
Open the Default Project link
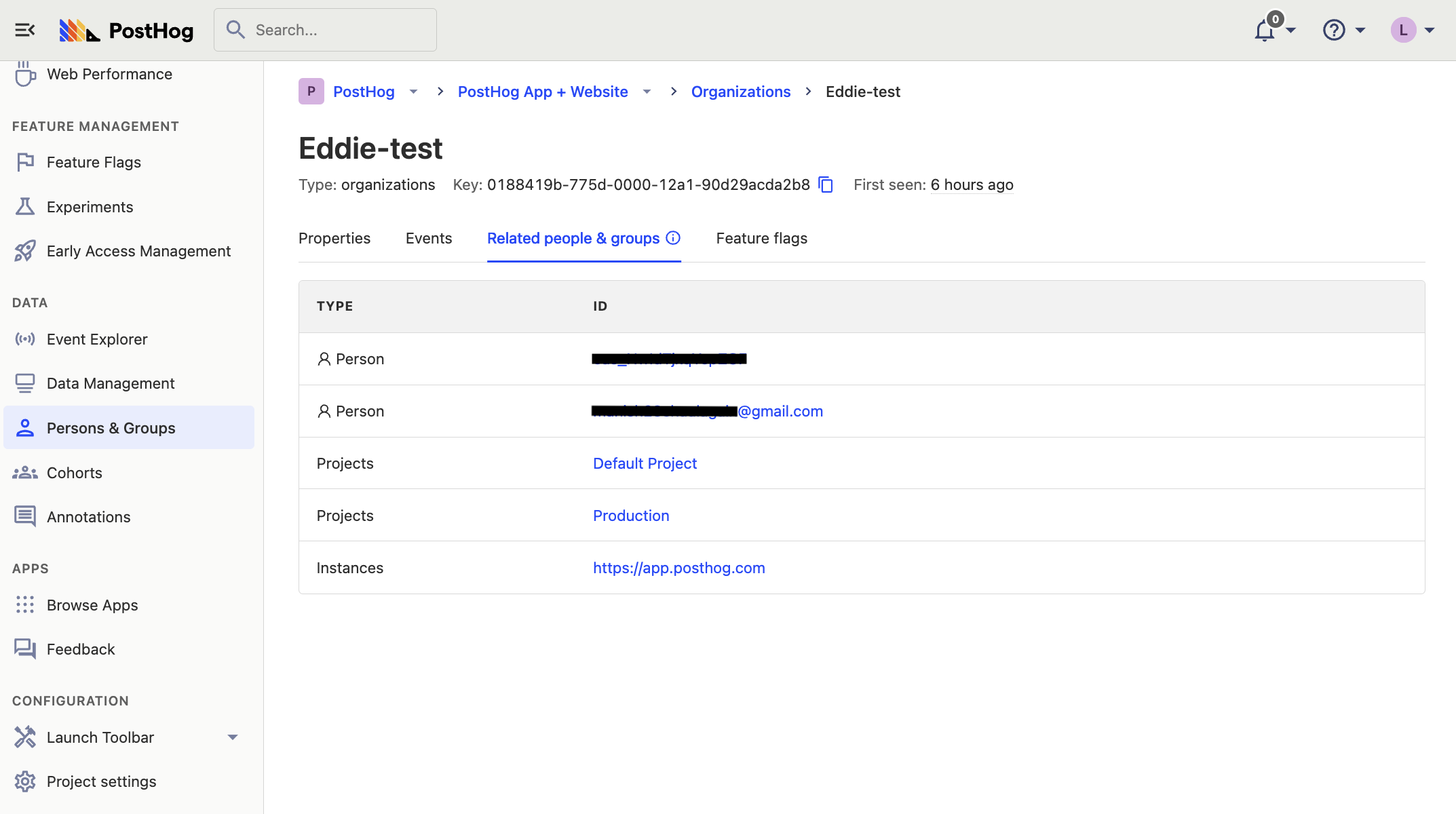tap(645, 463)
